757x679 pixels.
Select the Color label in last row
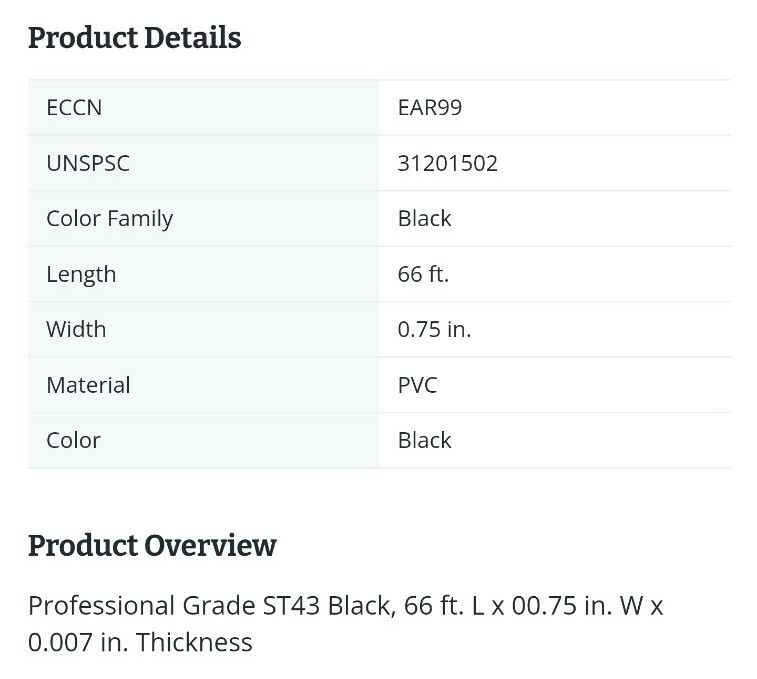click(73, 440)
